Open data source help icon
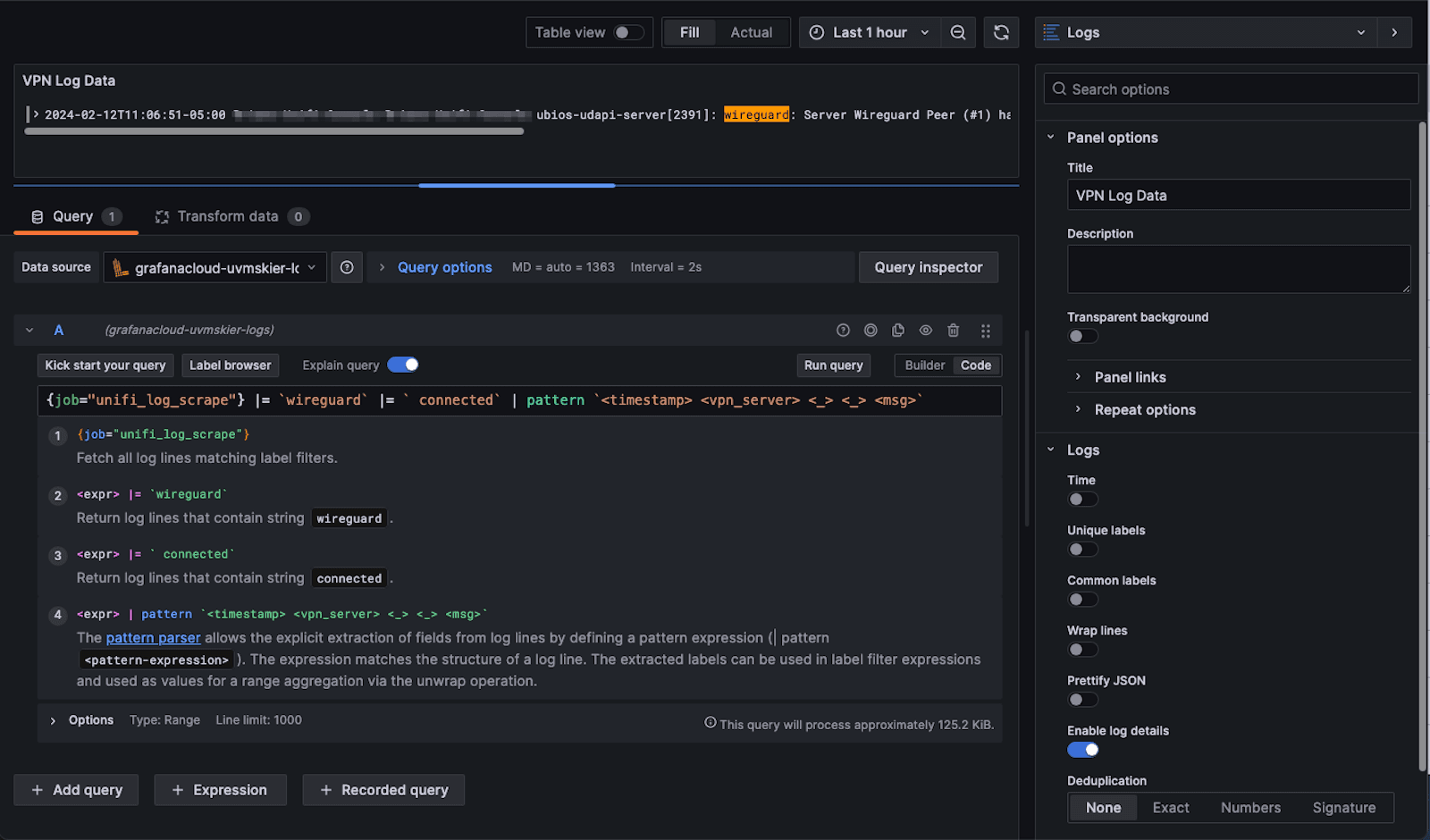The height and width of the screenshot is (840, 1430). [x=347, y=267]
